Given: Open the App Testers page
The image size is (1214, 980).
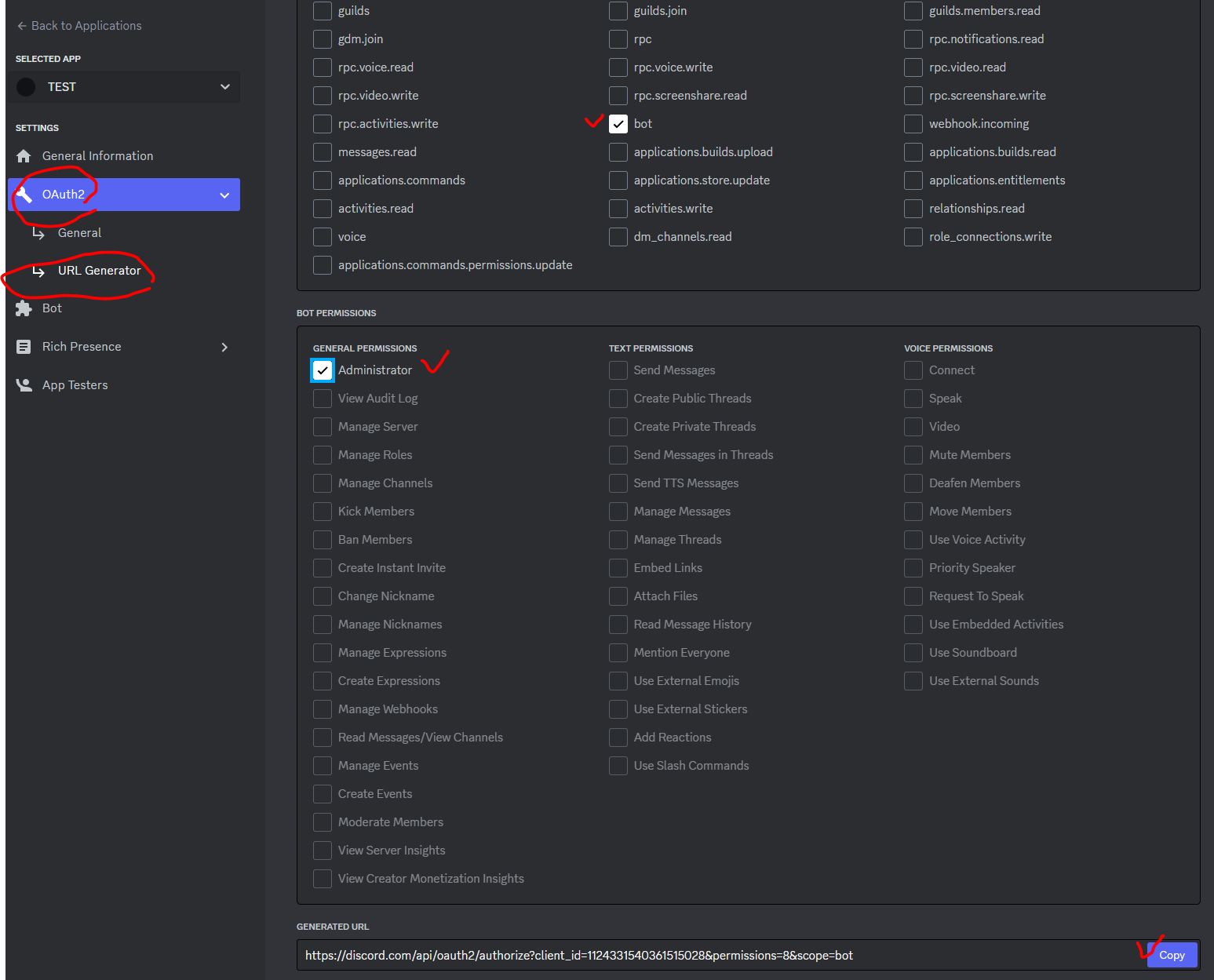Looking at the screenshot, I should click(124, 385).
